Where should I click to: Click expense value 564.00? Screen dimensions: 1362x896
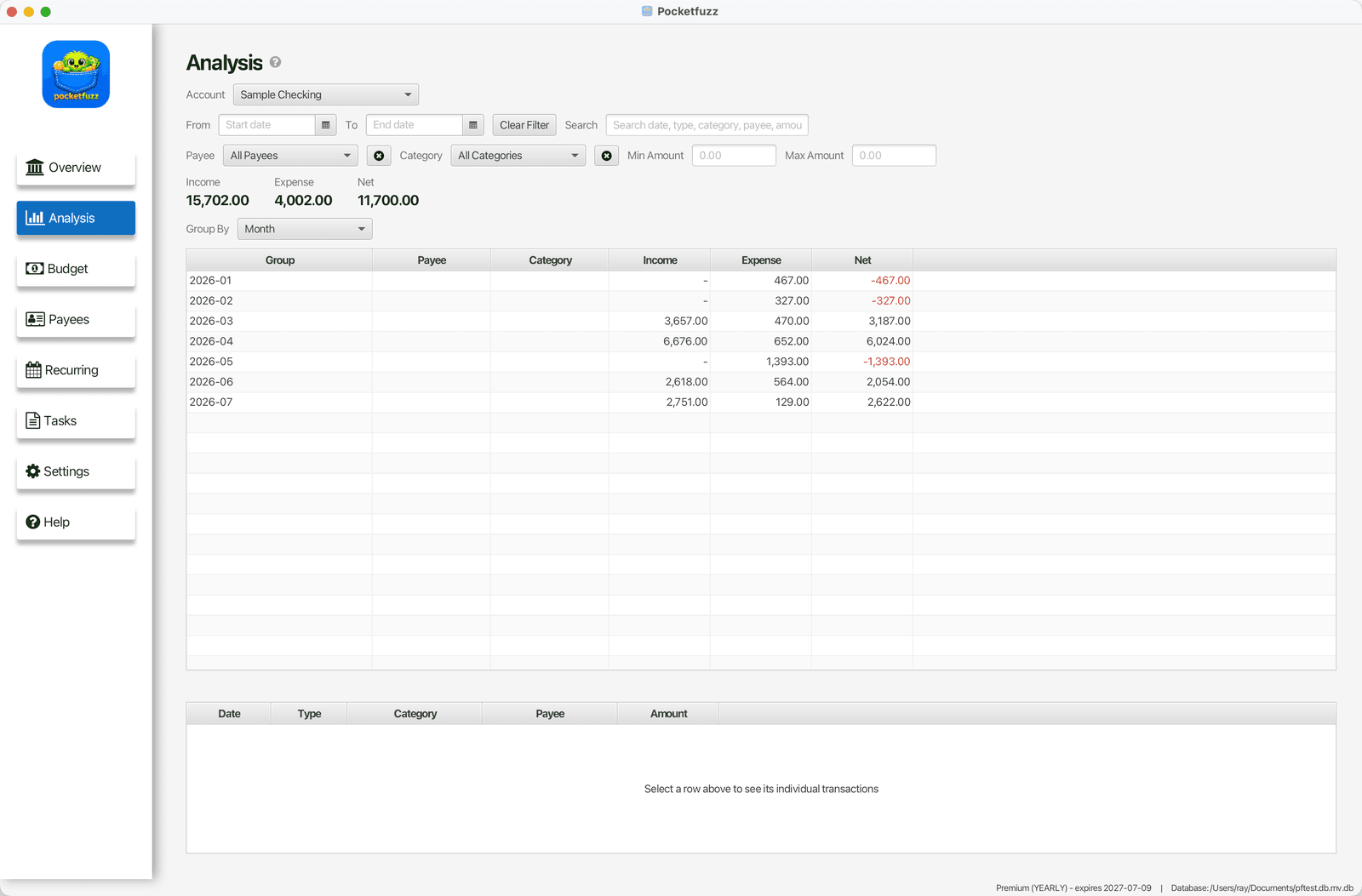[x=792, y=382]
